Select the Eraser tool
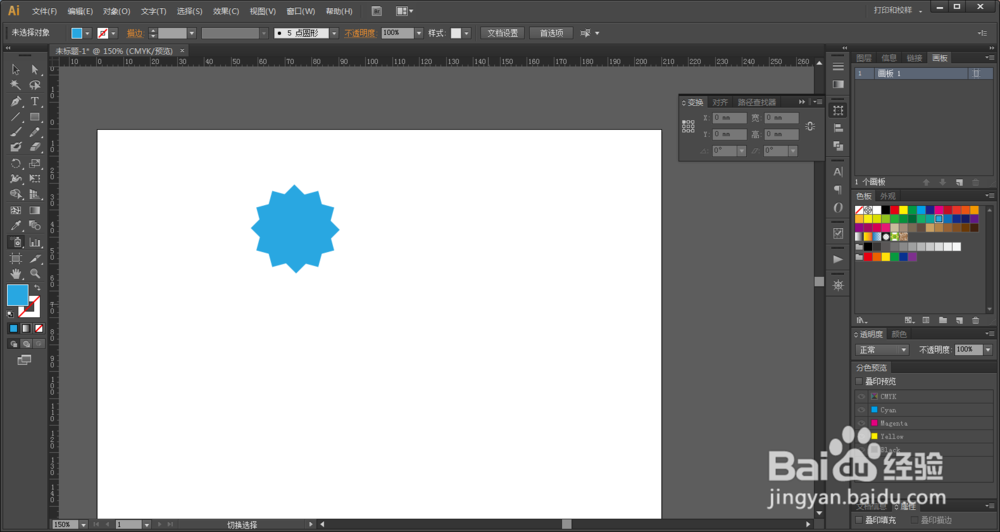 point(34,147)
